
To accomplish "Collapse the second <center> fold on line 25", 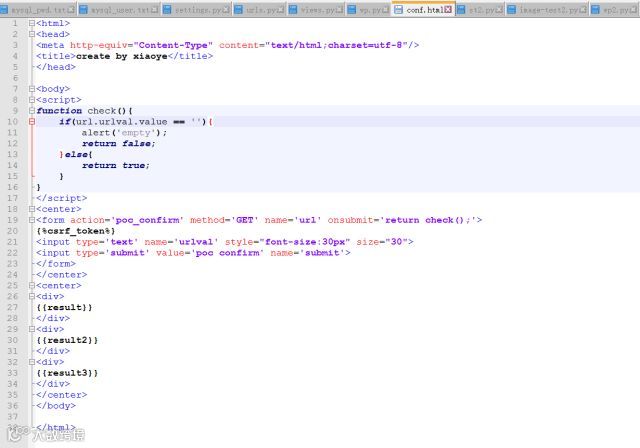I will click(32, 286).
